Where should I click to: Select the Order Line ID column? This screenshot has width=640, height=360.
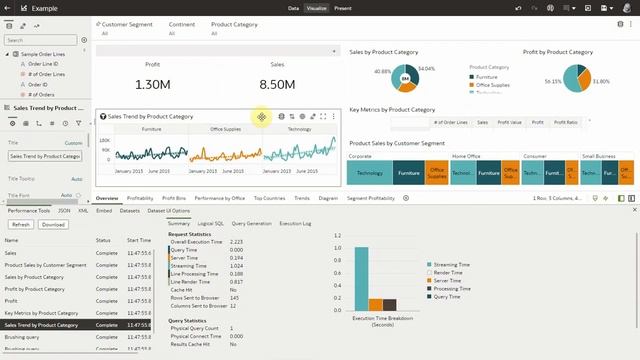click(x=43, y=64)
